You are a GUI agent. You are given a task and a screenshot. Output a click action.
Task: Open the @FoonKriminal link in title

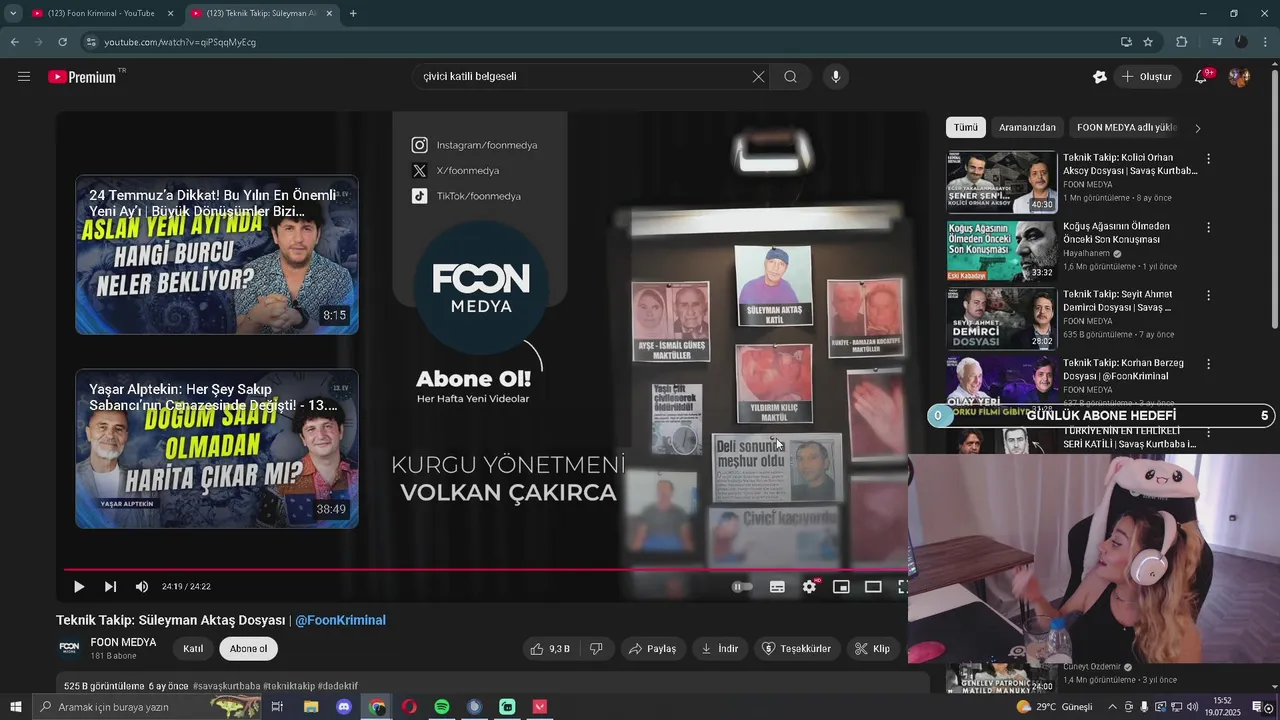(x=340, y=620)
